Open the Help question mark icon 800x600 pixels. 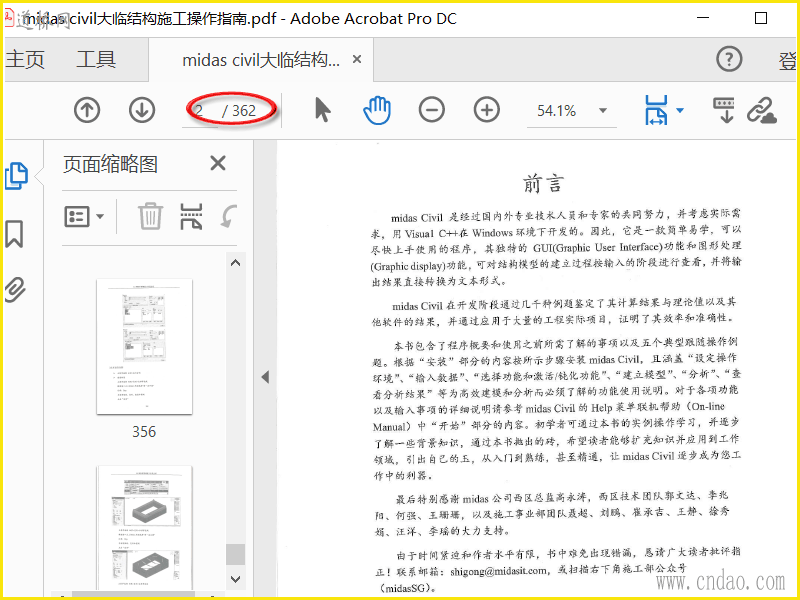(729, 60)
